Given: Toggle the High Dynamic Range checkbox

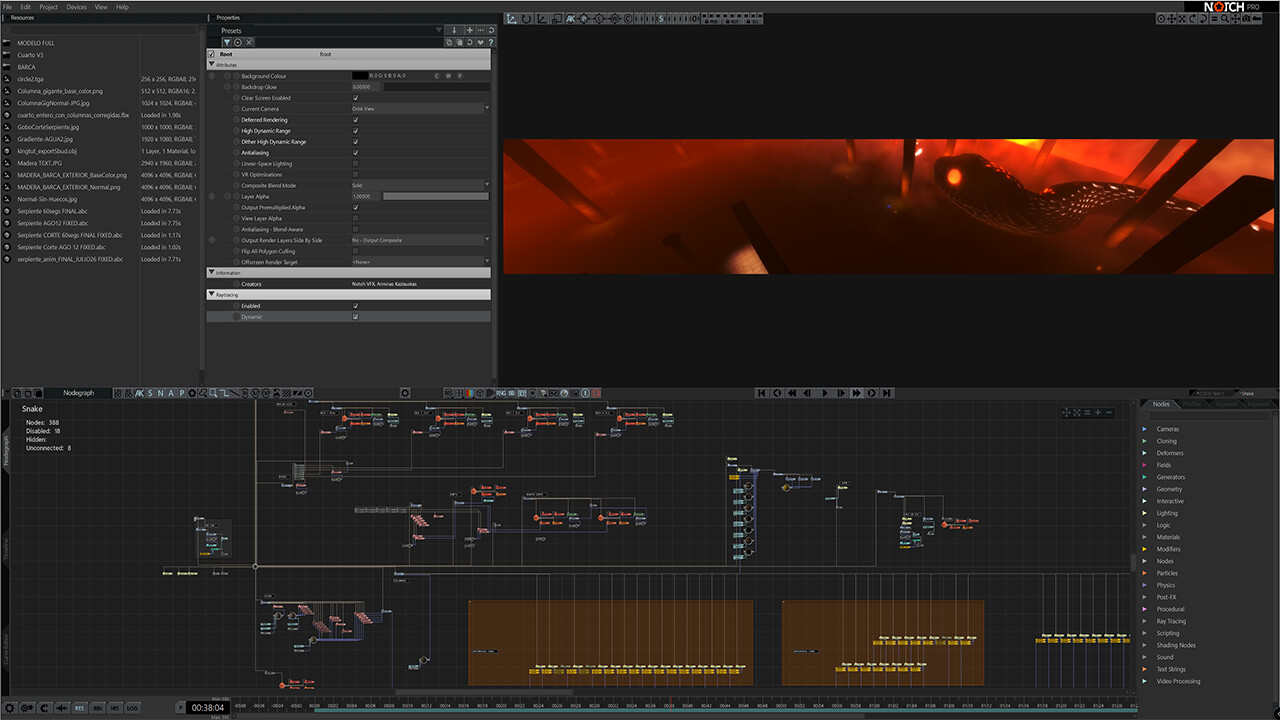Looking at the screenshot, I should [x=356, y=131].
